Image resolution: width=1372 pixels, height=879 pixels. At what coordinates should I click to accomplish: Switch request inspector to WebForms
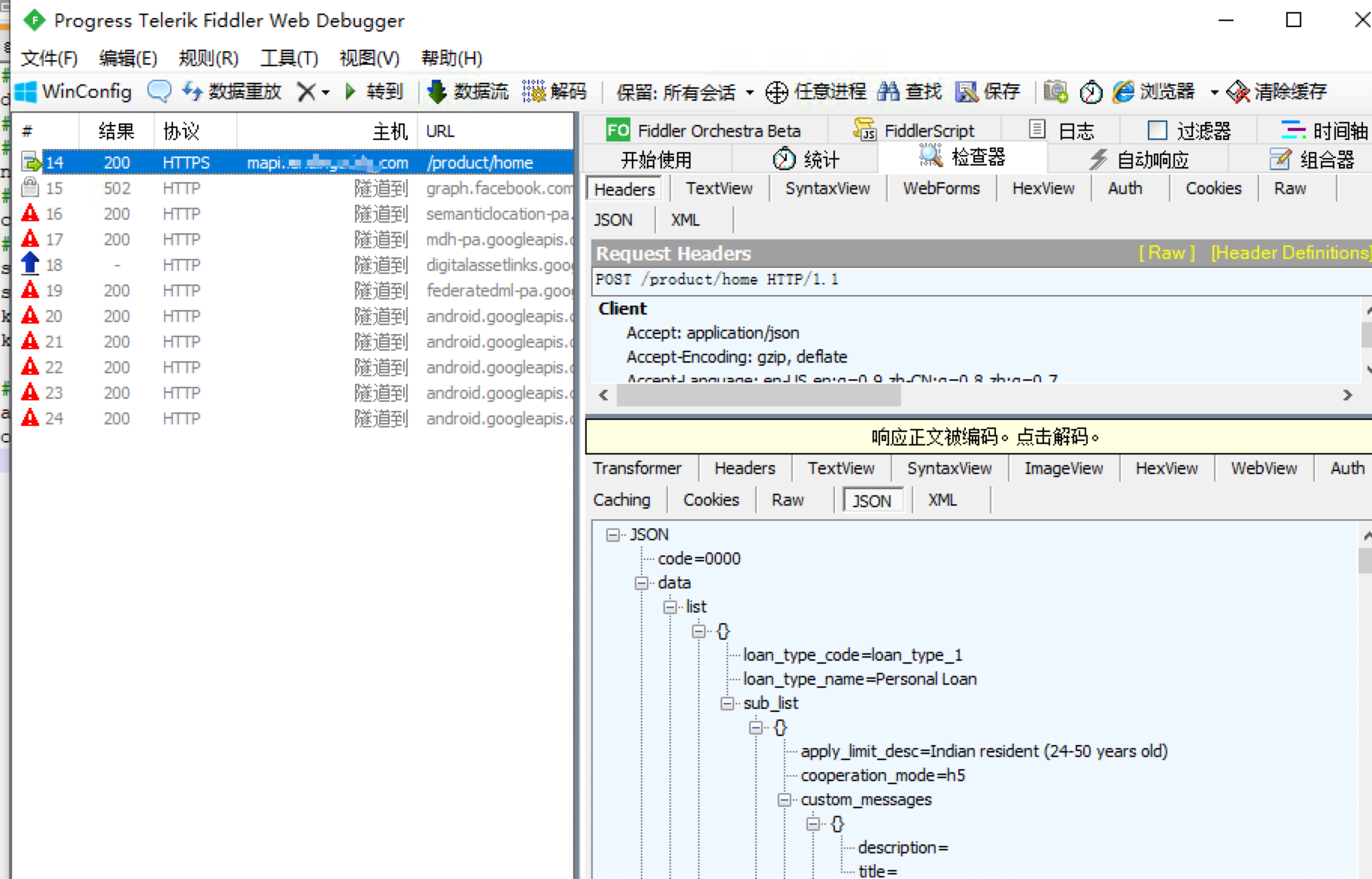coord(941,188)
